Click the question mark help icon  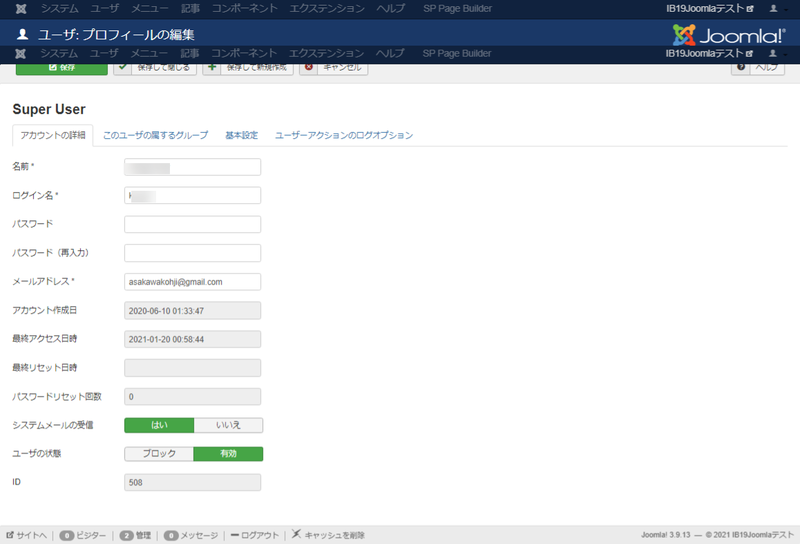click(741, 67)
